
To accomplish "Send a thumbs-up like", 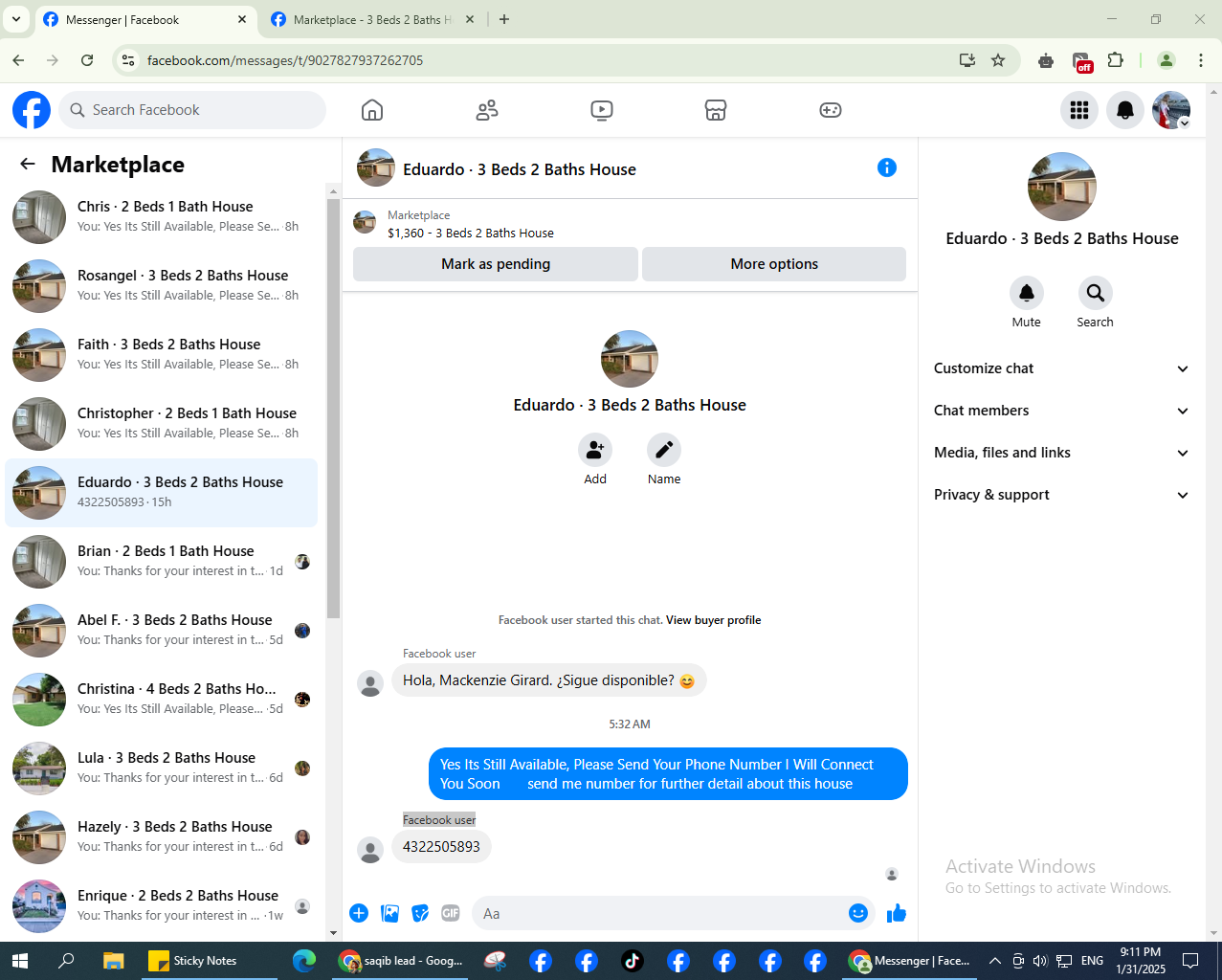I will [x=897, y=913].
